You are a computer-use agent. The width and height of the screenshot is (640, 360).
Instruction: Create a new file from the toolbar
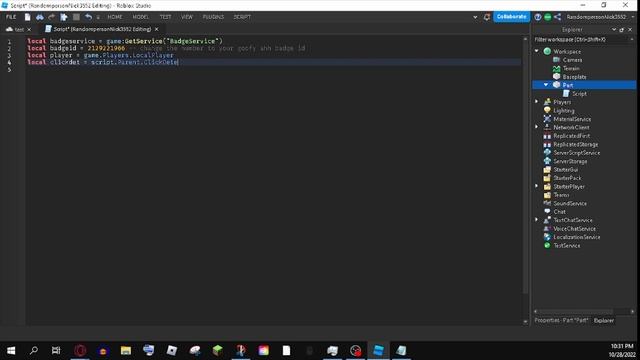click(27, 17)
